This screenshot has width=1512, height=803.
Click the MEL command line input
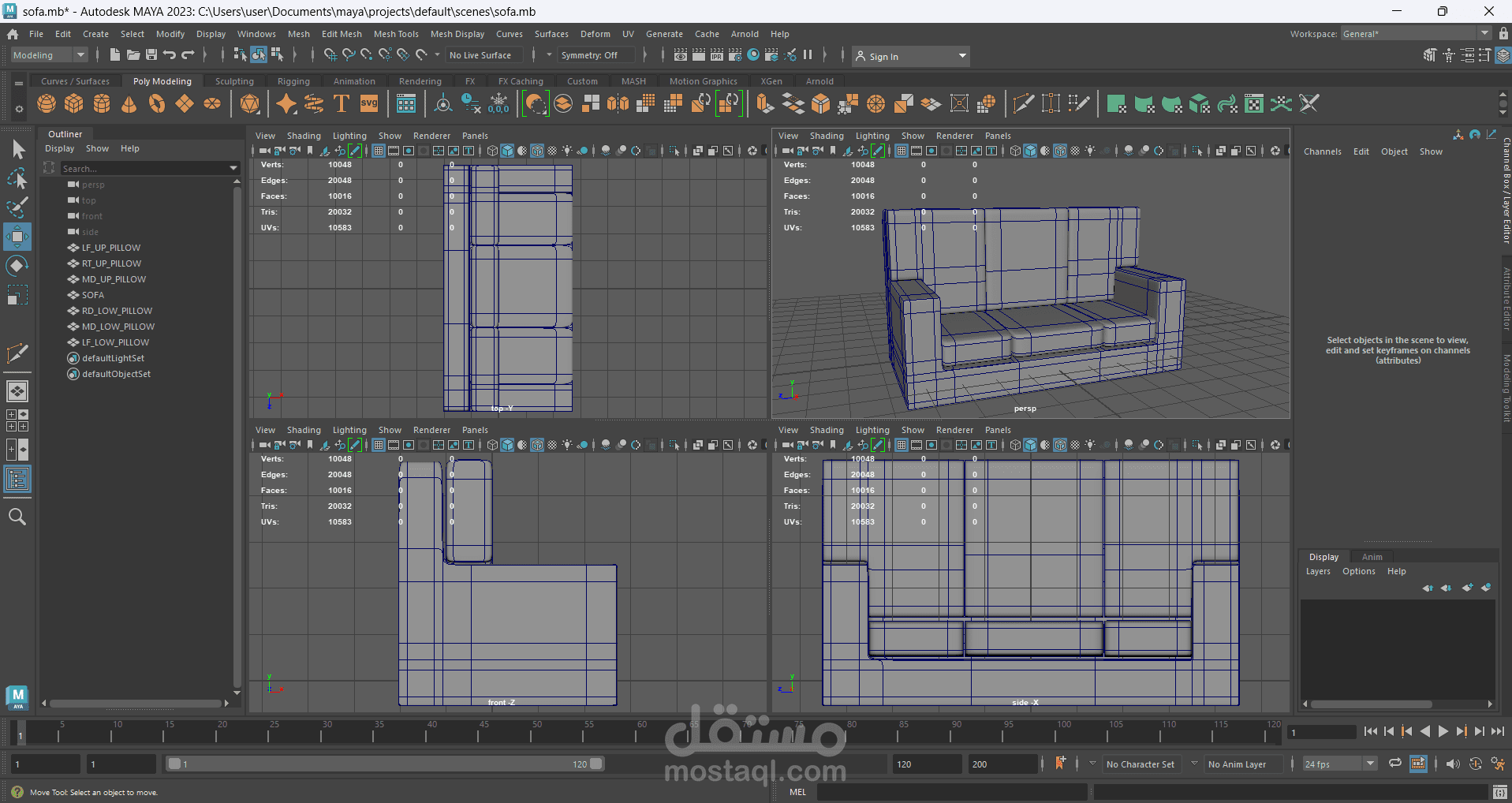click(952, 792)
